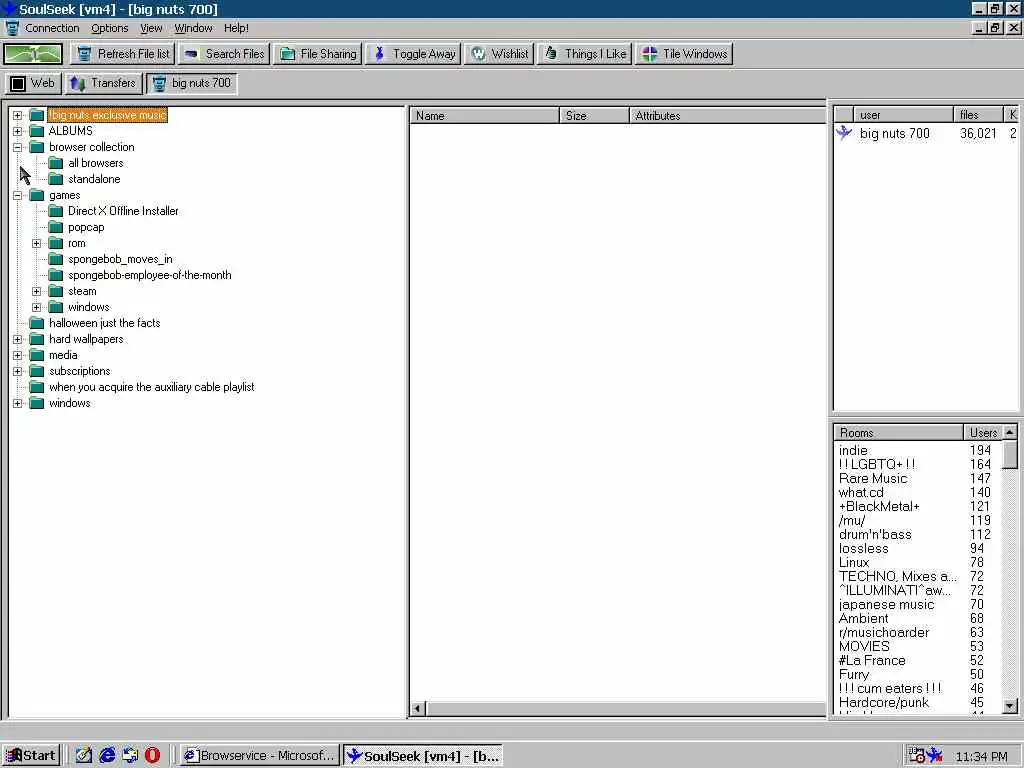
Task: Click the green network graph icon
Action: pyautogui.click(x=33, y=54)
